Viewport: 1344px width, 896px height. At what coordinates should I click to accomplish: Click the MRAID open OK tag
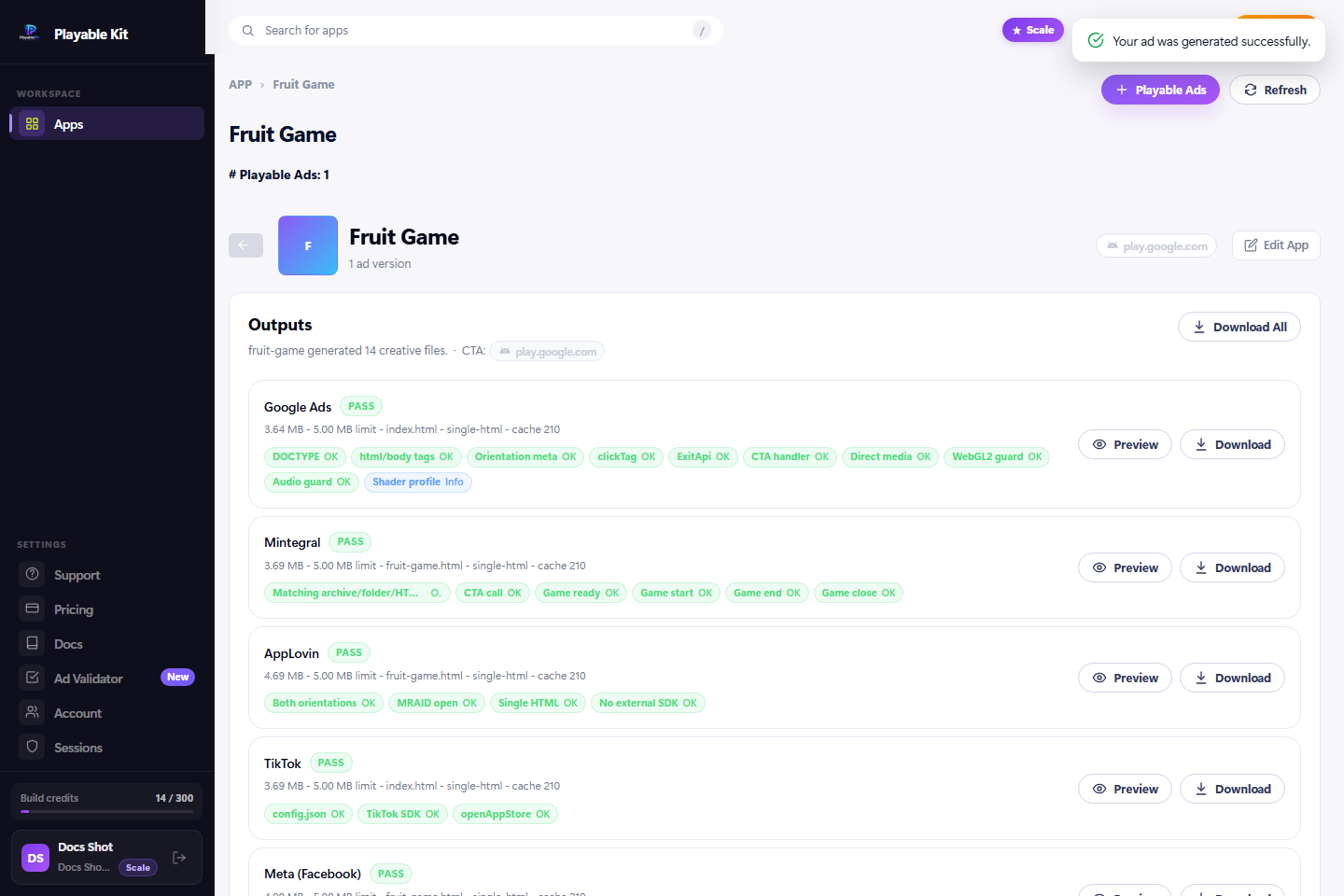pos(437,703)
